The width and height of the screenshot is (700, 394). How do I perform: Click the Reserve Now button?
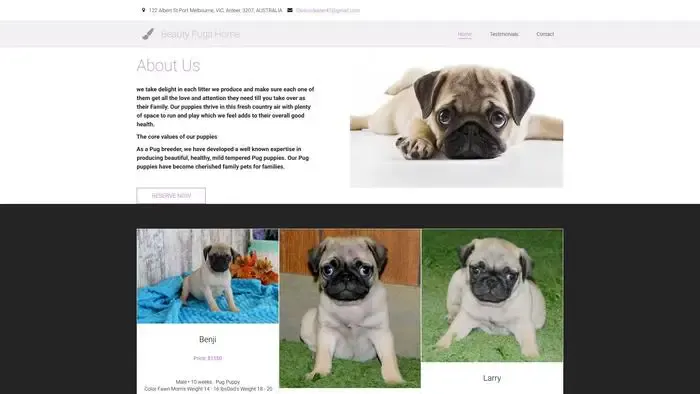[171, 195]
